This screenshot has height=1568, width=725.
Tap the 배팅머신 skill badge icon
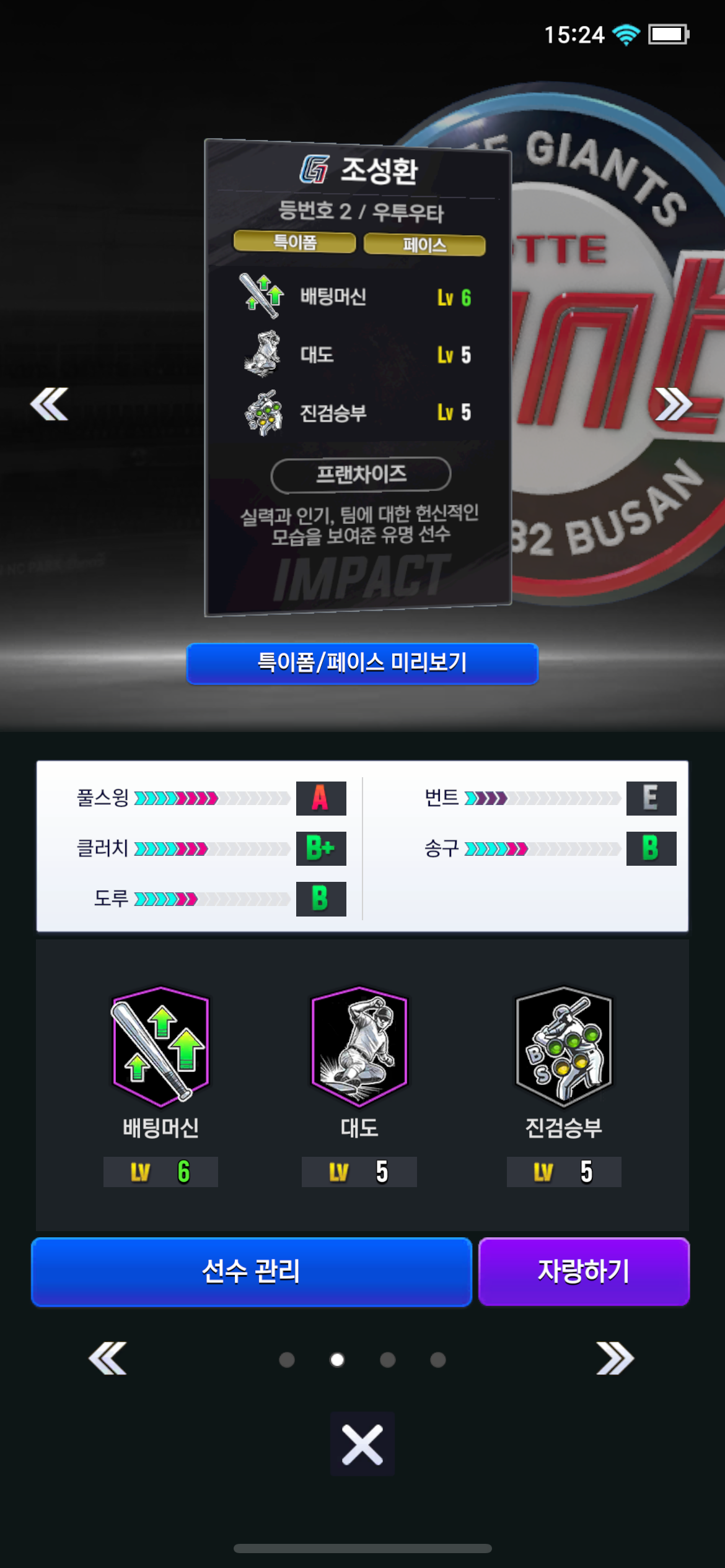tap(160, 1047)
